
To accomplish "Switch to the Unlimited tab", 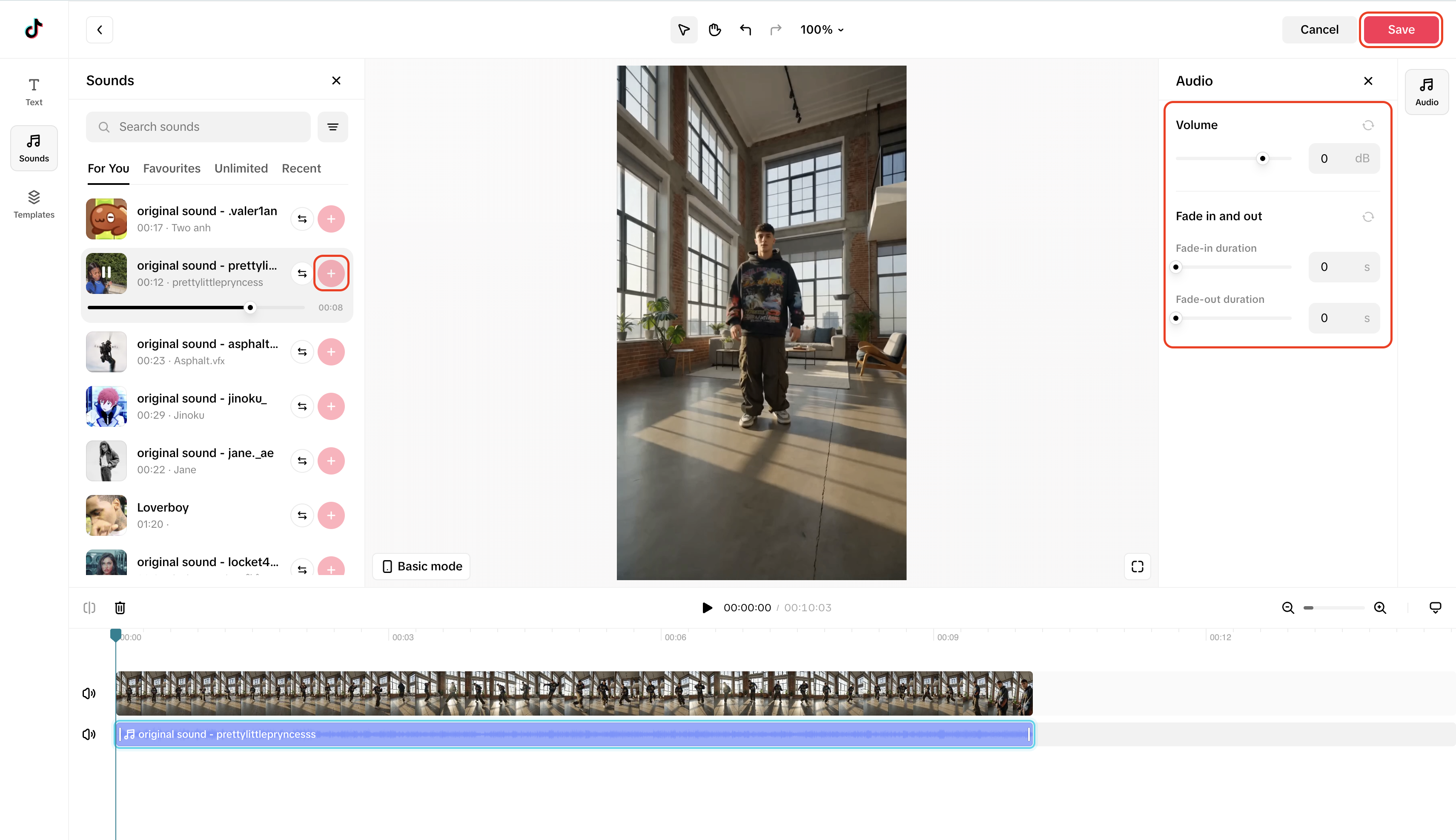I will 241,168.
